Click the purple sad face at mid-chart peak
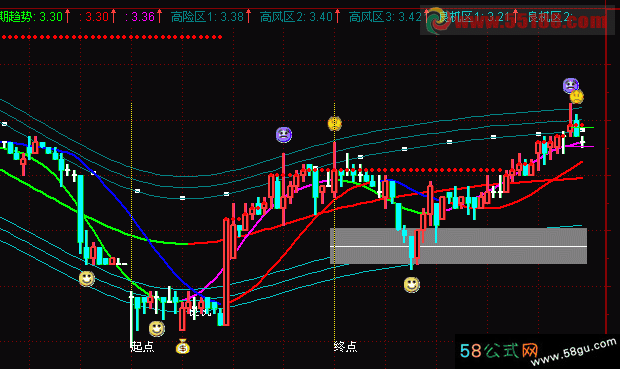Image resolution: width=620 pixels, height=369 pixels. 284,134
